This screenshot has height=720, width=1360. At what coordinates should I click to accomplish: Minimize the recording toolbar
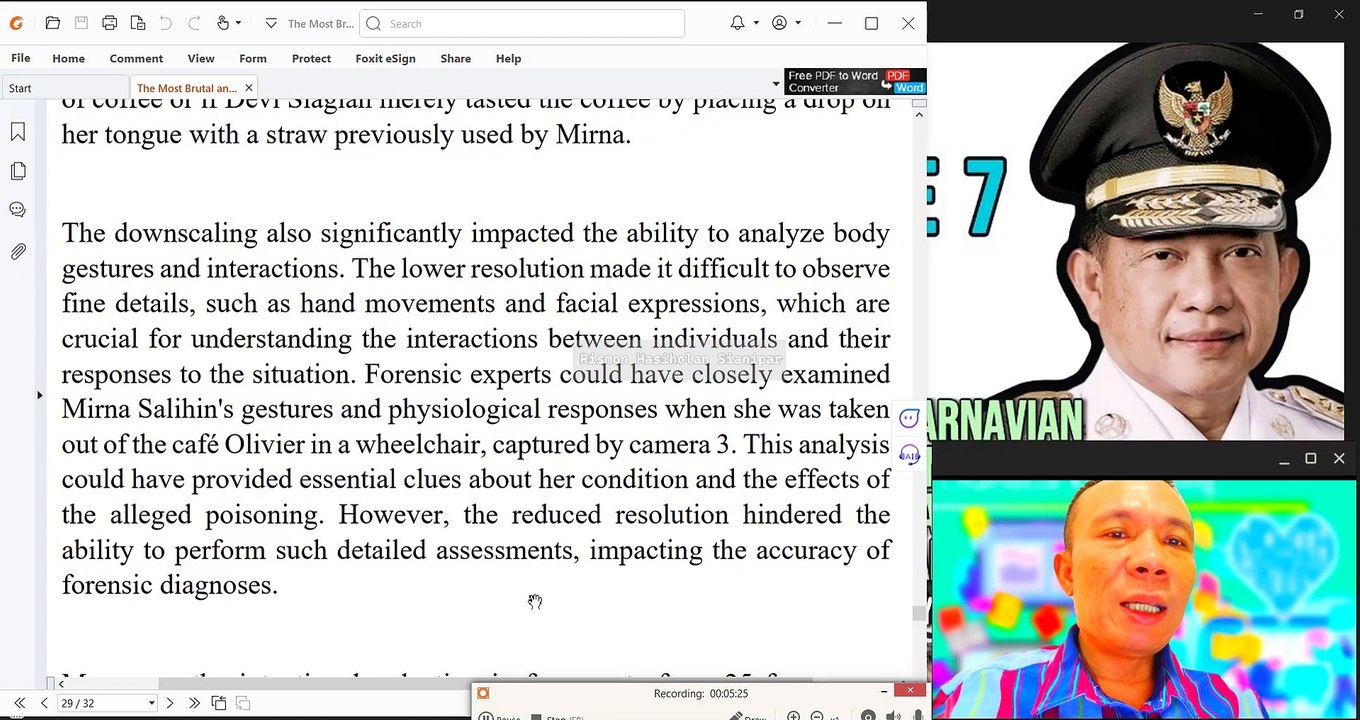883,692
